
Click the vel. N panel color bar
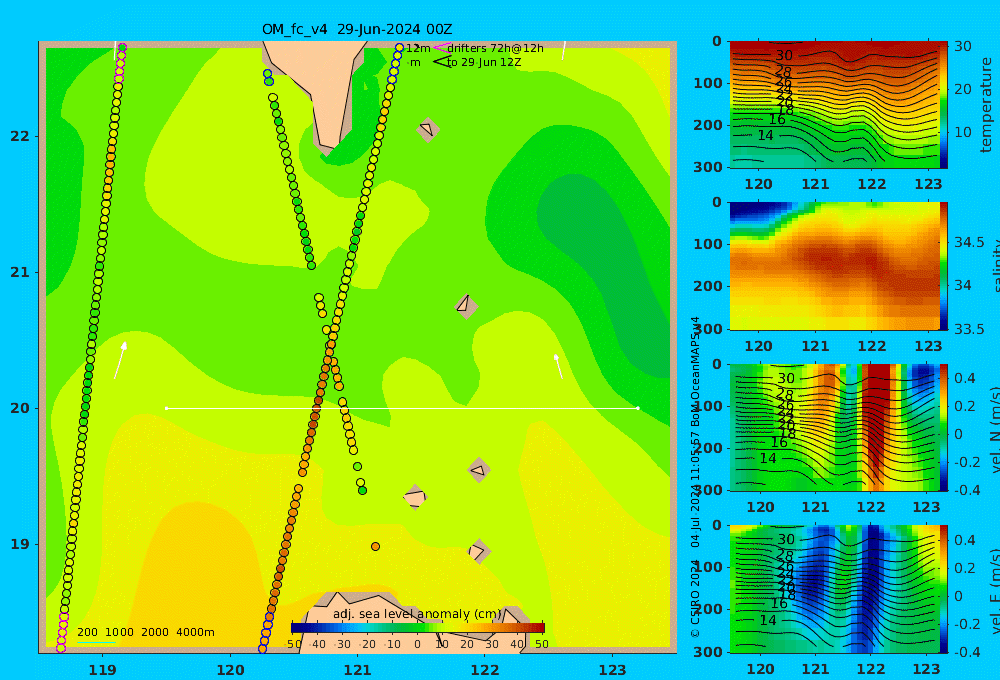pos(943,427)
